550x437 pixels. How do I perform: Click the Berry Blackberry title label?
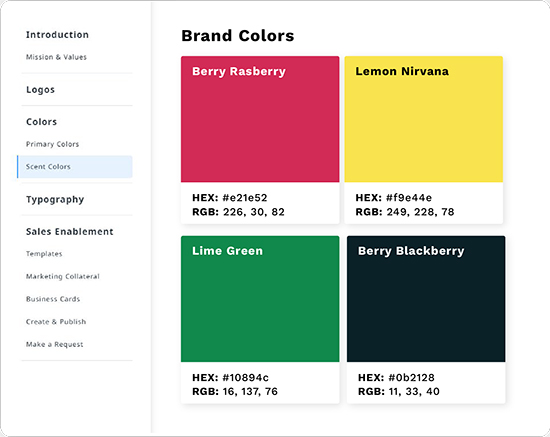point(411,251)
